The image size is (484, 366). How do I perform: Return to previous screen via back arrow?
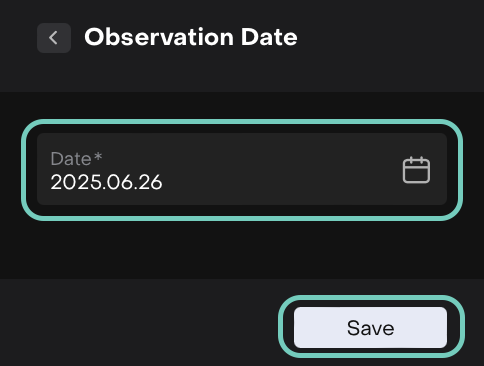pyautogui.click(x=54, y=38)
